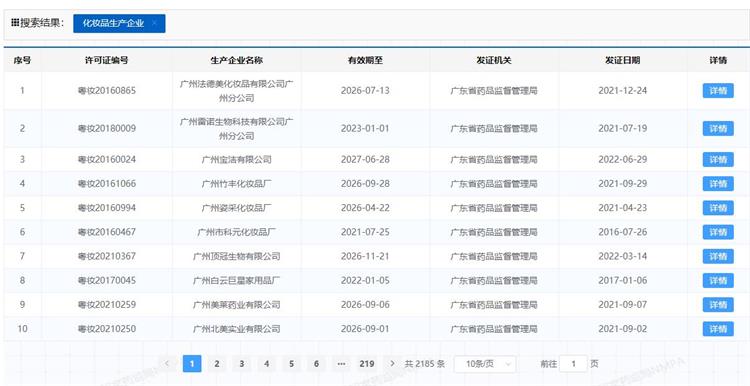
Task: Click issue date 2022-06-29
Action: [x=623, y=159]
